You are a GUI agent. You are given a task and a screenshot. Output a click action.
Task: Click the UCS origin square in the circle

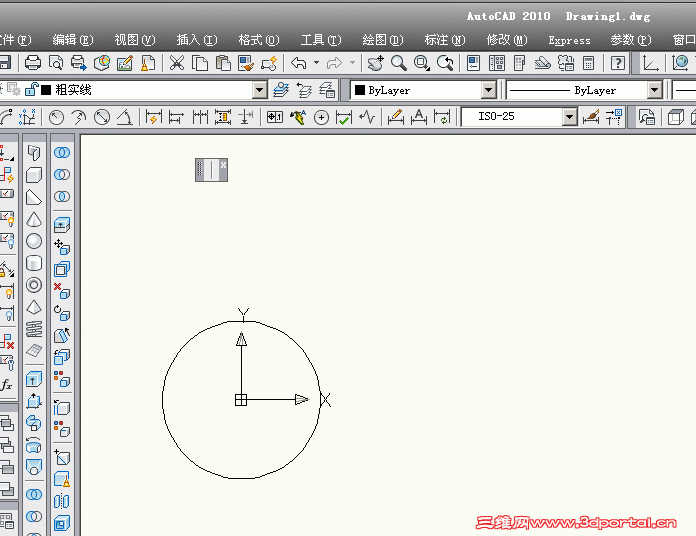(241, 400)
